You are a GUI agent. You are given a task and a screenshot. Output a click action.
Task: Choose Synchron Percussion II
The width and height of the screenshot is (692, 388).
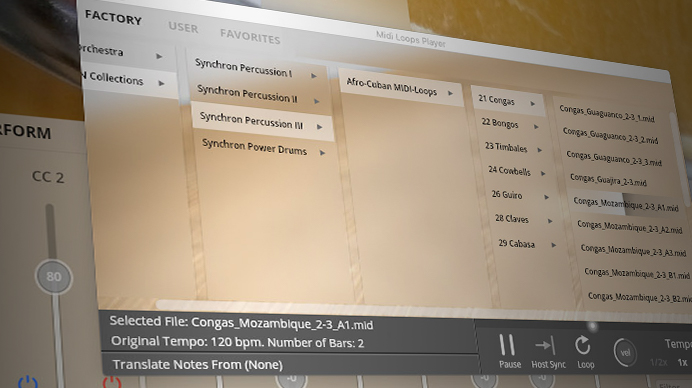(247, 94)
